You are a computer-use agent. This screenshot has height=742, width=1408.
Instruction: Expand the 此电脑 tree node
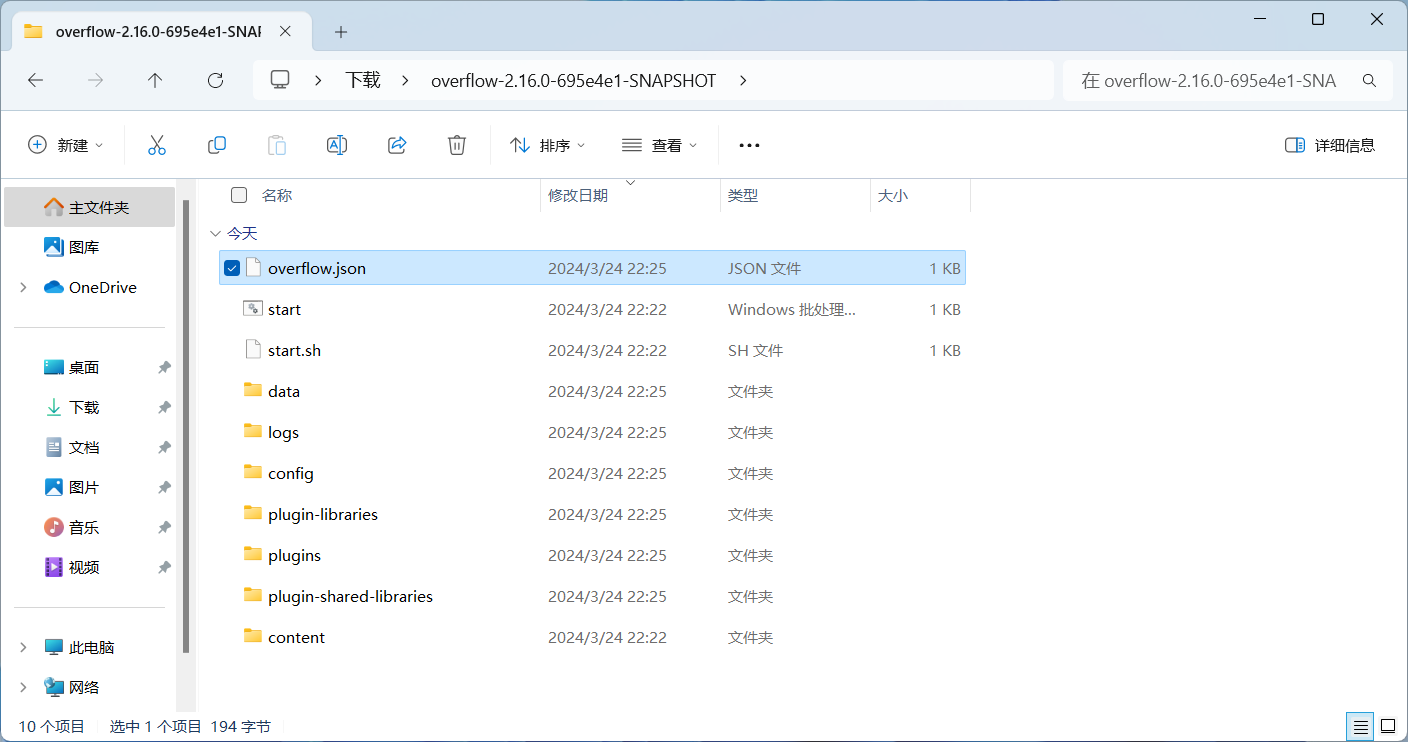[23, 647]
